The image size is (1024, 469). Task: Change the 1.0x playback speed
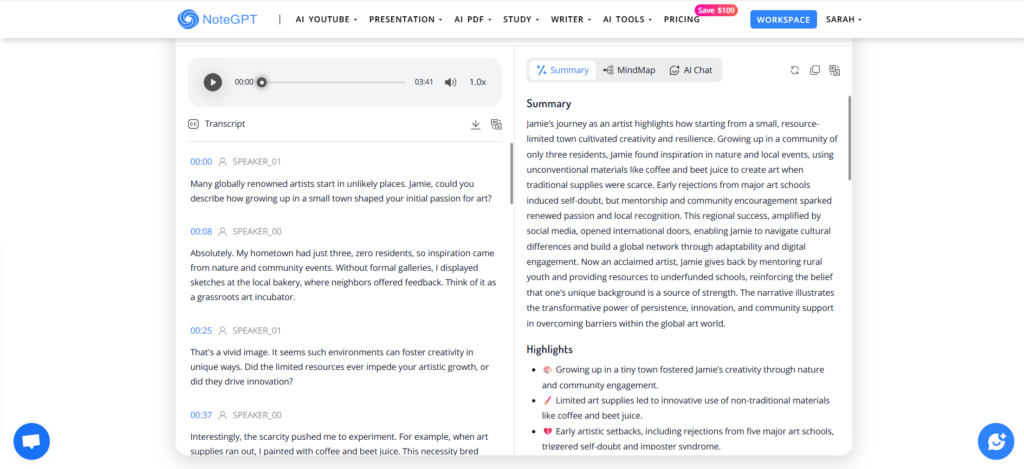(477, 82)
